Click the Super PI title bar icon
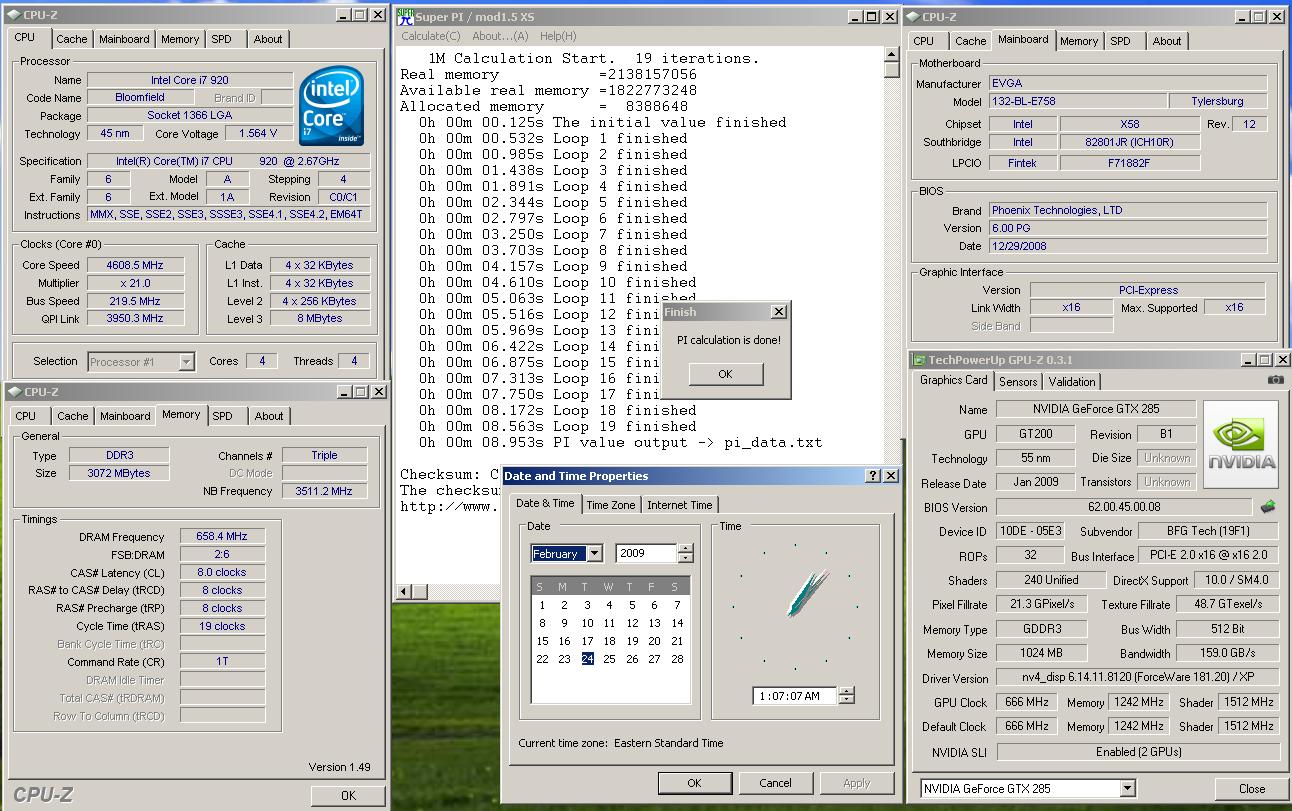This screenshot has width=1292, height=811. tap(404, 16)
